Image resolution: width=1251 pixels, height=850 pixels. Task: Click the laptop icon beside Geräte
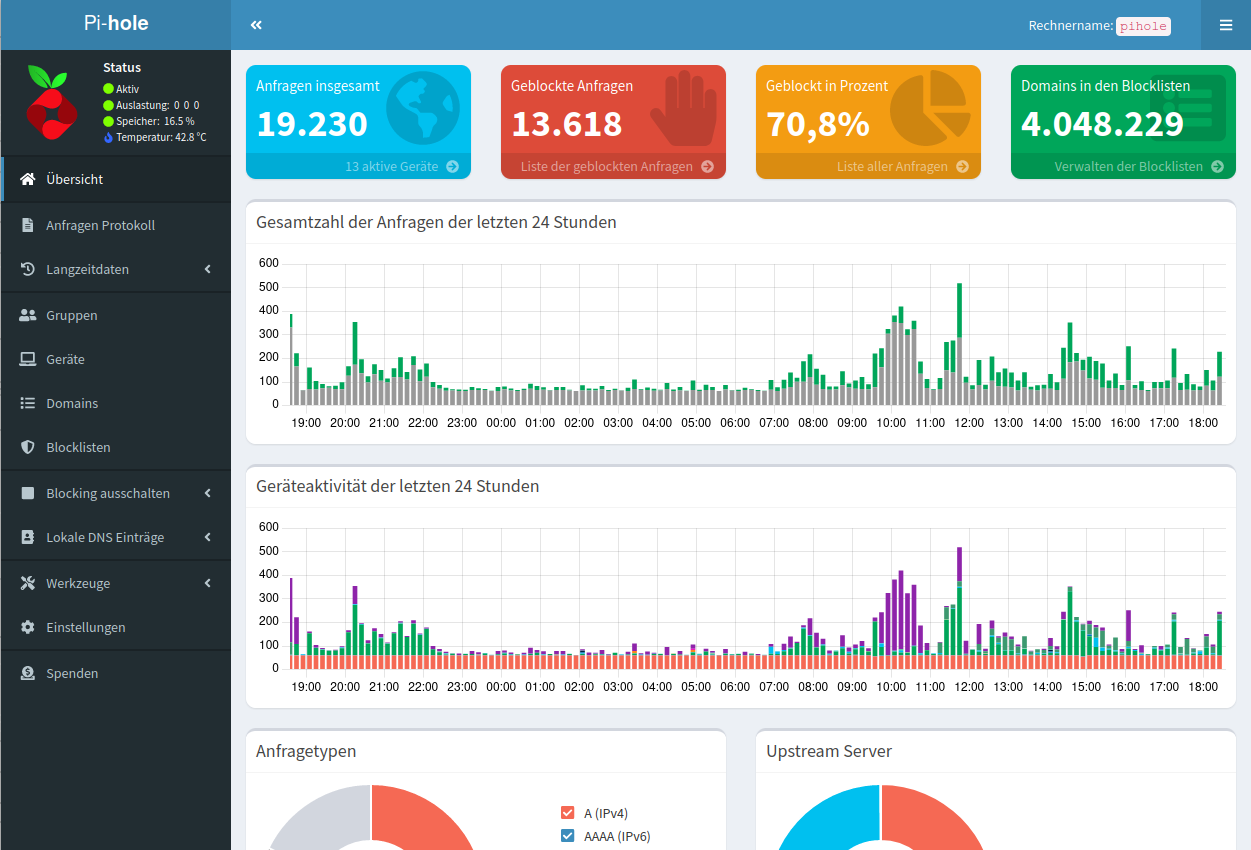pyautogui.click(x=28, y=359)
